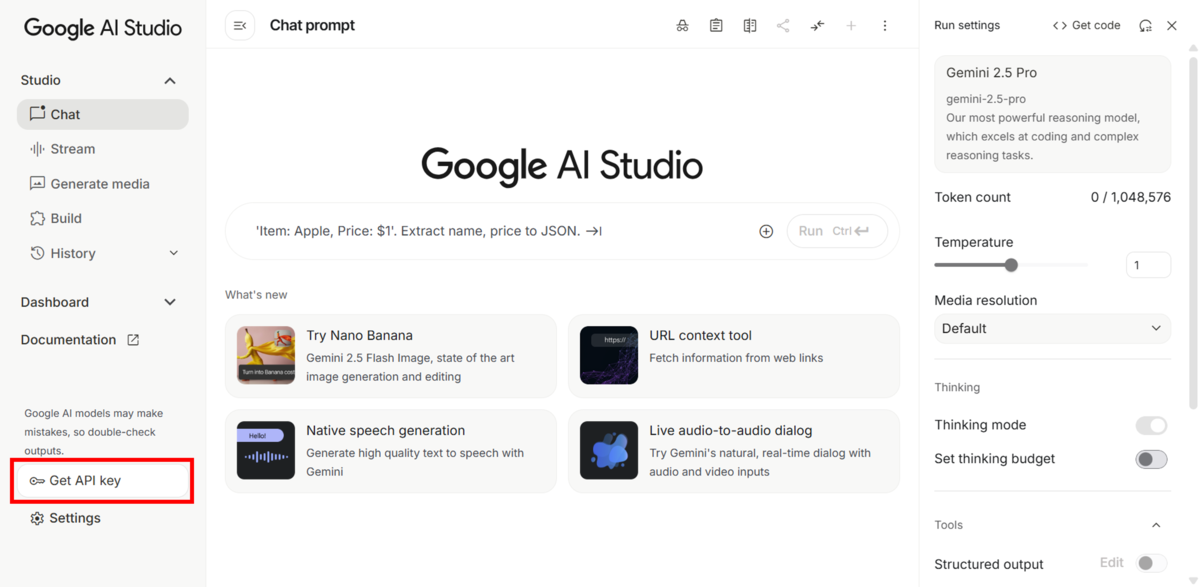Viewport: 1200px width, 587px height.
Task: Select the prompt compare arrows icon
Action: [817, 25]
